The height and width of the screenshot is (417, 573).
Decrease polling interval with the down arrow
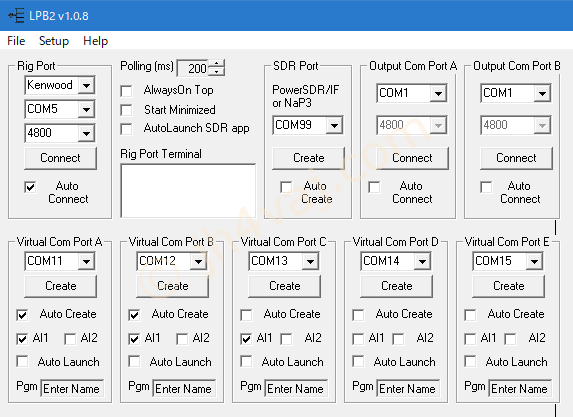tap(216, 72)
